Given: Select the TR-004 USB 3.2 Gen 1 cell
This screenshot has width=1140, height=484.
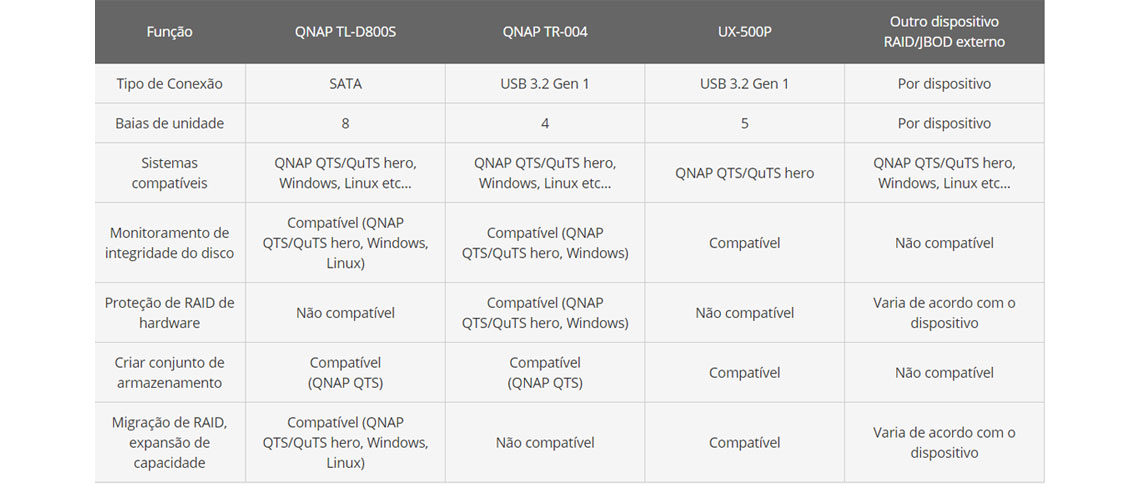Looking at the screenshot, I should click(x=545, y=84).
